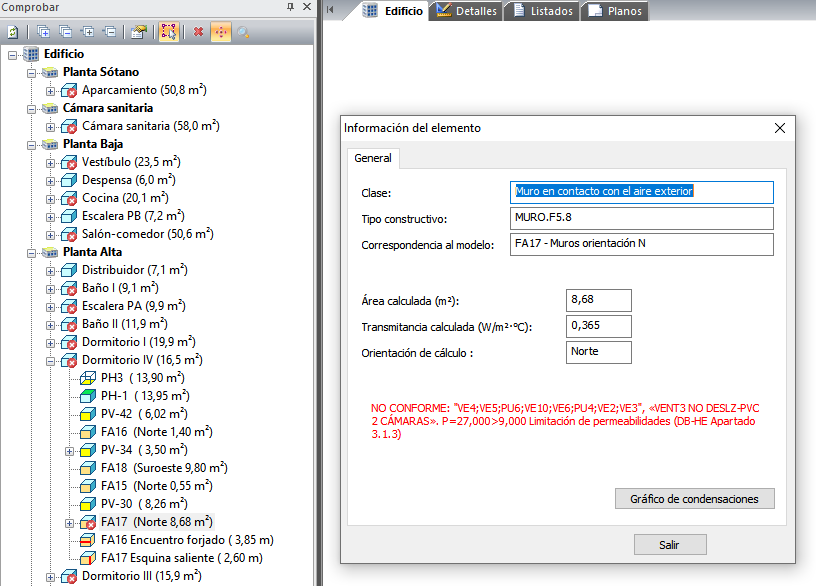The width and height of the screenshot is (816, 586).
Task: Click the collapse one branch icon
Action: [x=110, y=32]
